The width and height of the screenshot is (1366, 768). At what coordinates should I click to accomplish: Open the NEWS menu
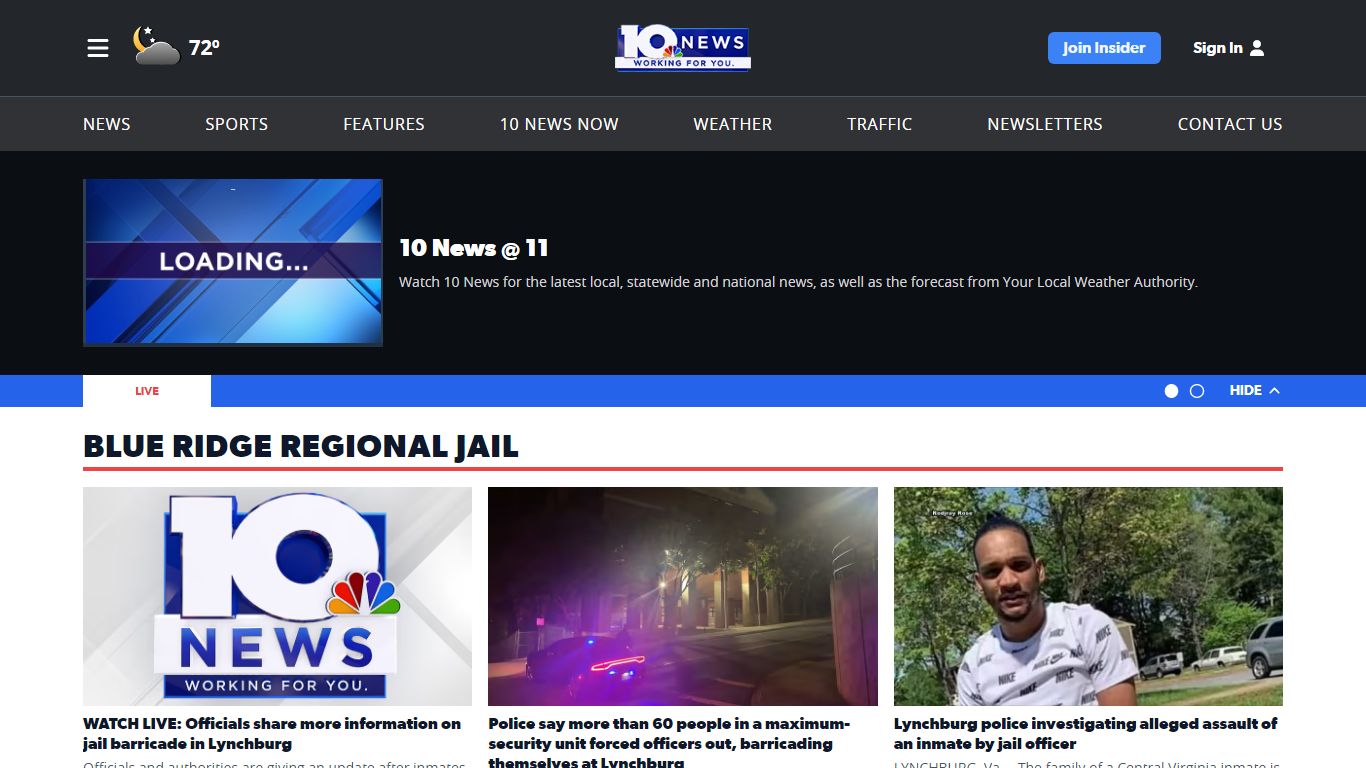click(x=107, y=124)
